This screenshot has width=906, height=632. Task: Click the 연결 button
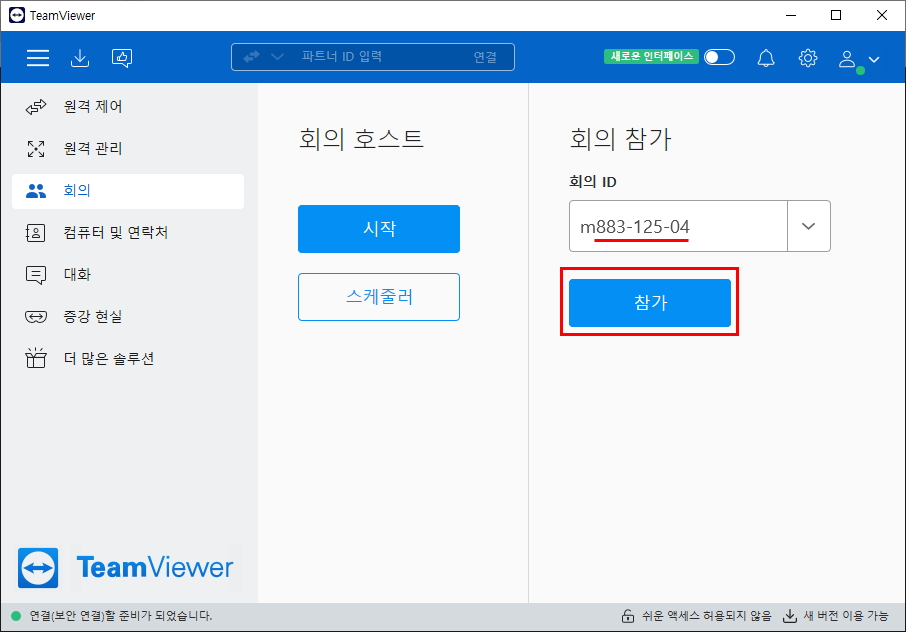coord(485,57)
